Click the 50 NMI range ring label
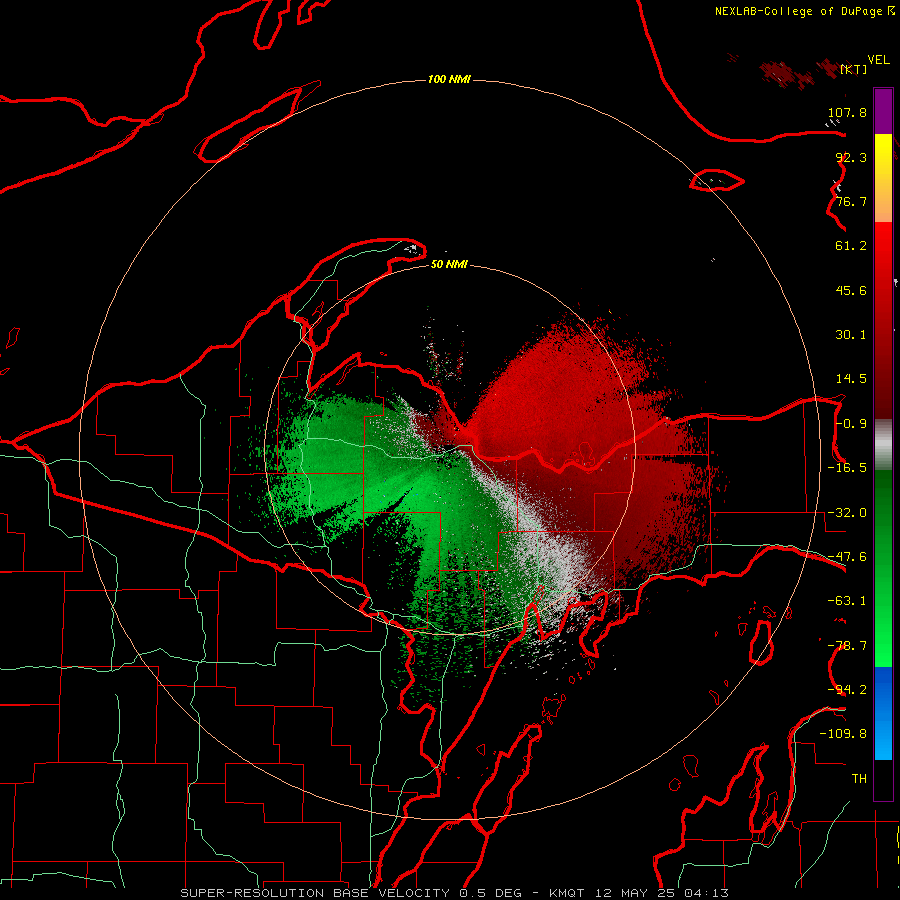Viewport: 900px width, 900px height. (x=449, y=264)
